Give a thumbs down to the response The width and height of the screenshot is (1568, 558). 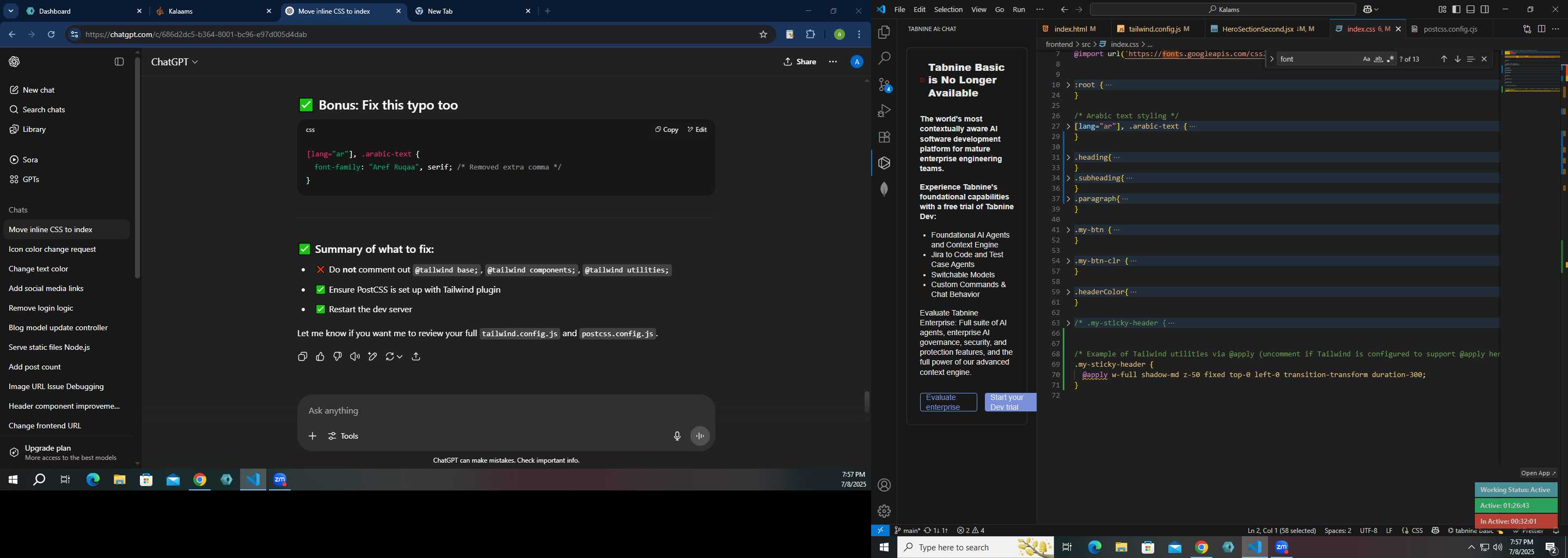point(338,357)
